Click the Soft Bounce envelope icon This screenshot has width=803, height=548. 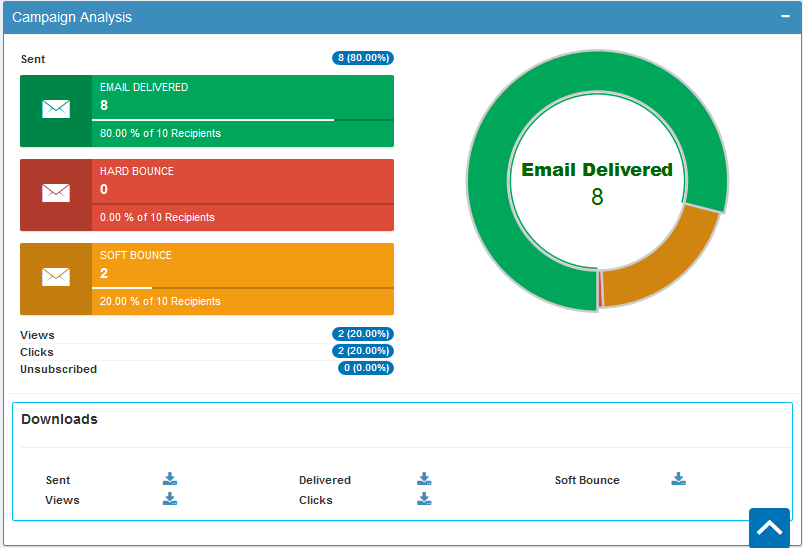pyautogui.click(x=56, y=278)
